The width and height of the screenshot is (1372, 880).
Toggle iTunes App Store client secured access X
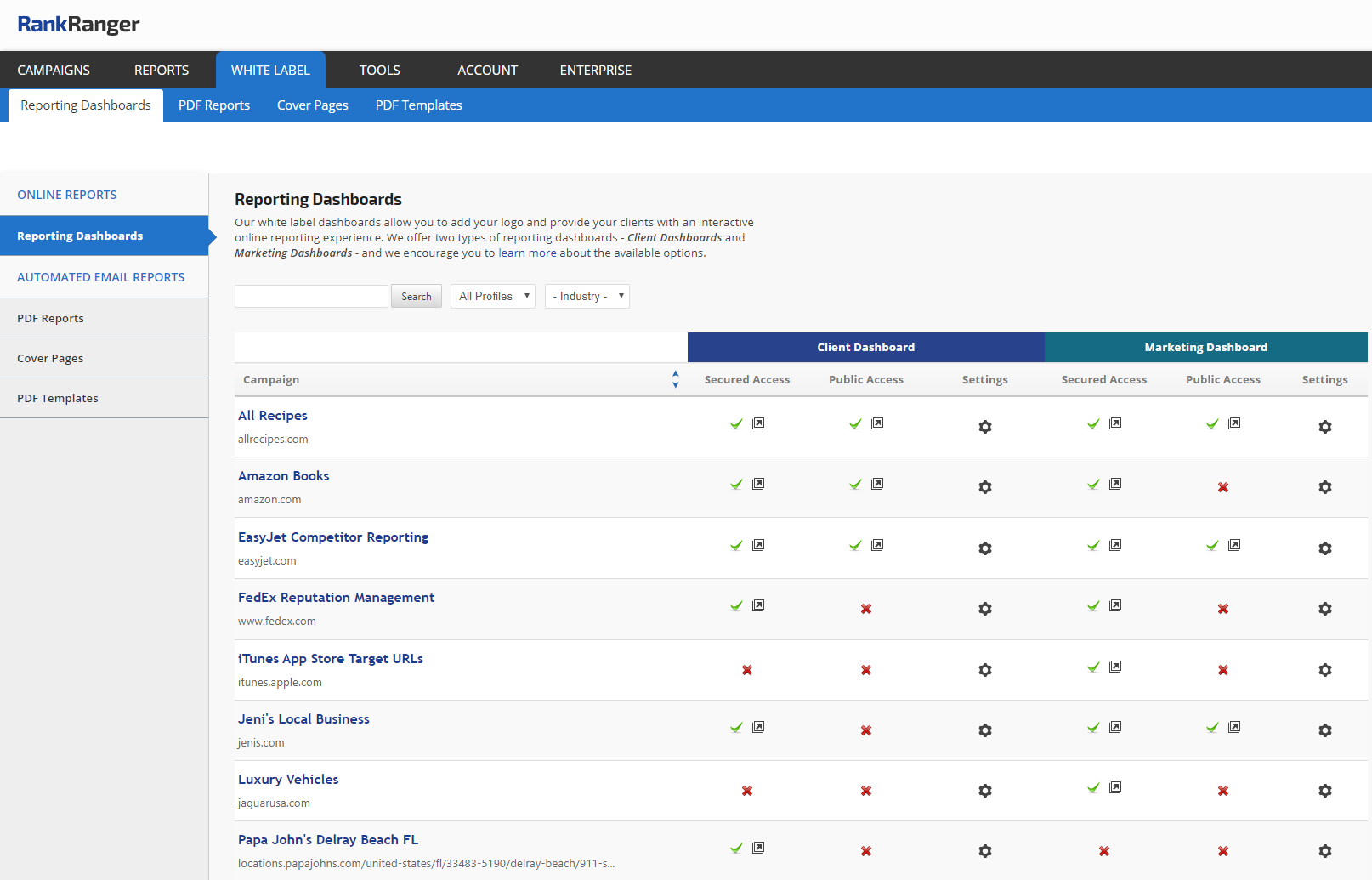[746, 670]
